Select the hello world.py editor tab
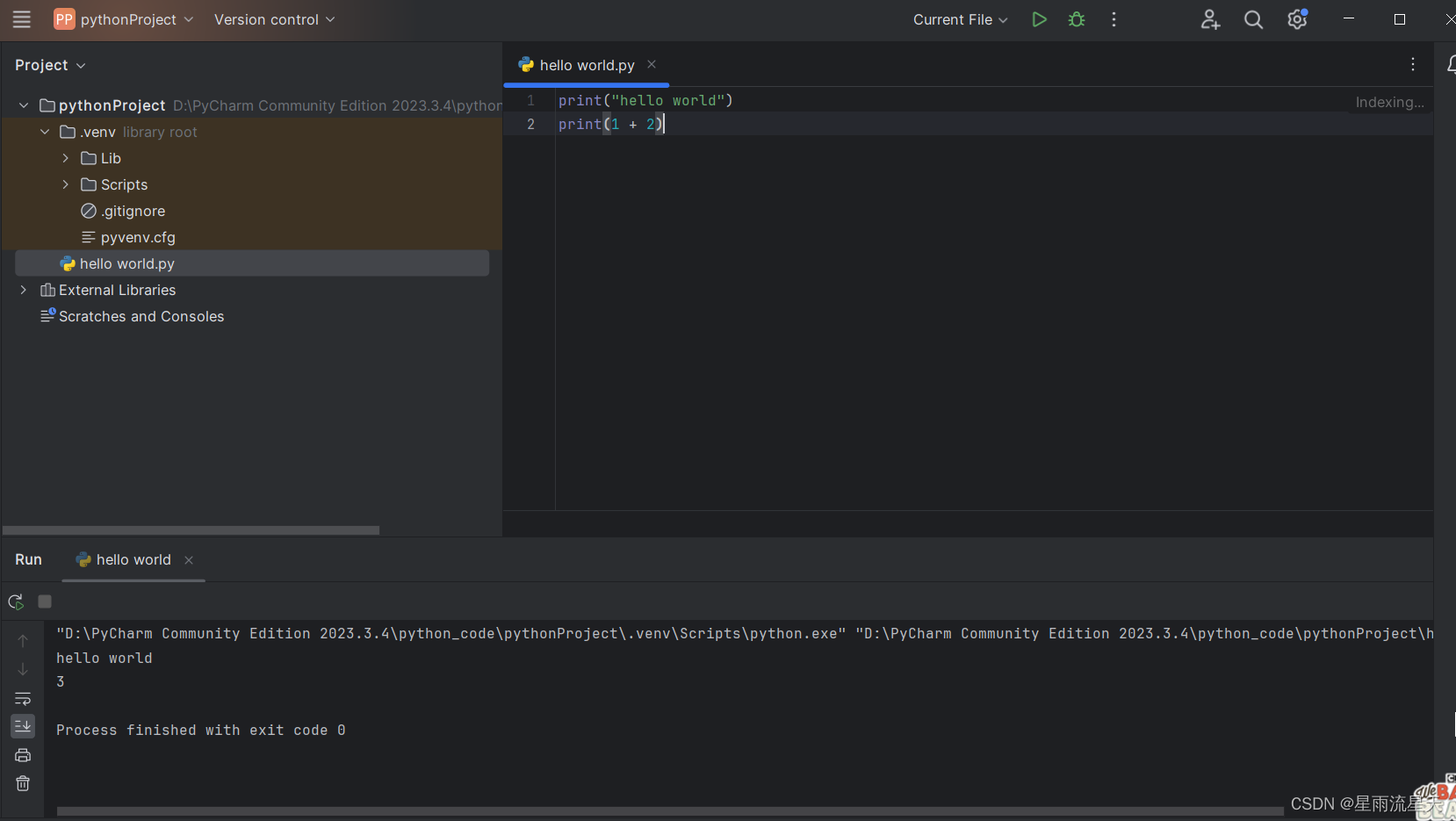Screen dimensions: 1456x821 pyautogui.click(x=587, y=65)
